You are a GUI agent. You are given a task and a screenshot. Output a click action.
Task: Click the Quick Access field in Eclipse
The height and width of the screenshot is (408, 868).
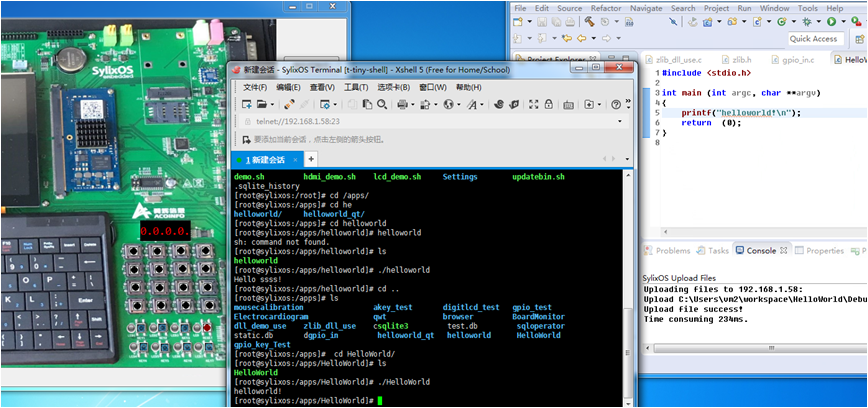click(x=817, y=39)
